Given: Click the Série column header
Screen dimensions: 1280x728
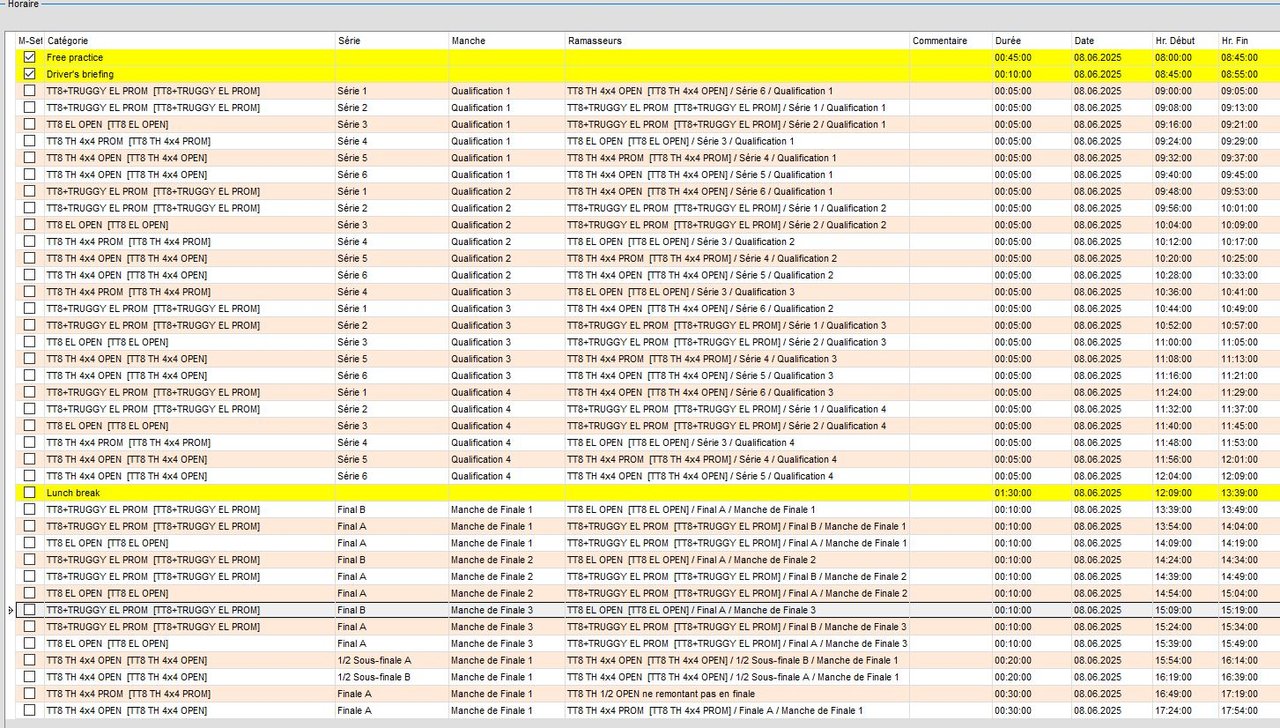Looking at the screenshot, I should pyautogui.click(x=391, y=41).
